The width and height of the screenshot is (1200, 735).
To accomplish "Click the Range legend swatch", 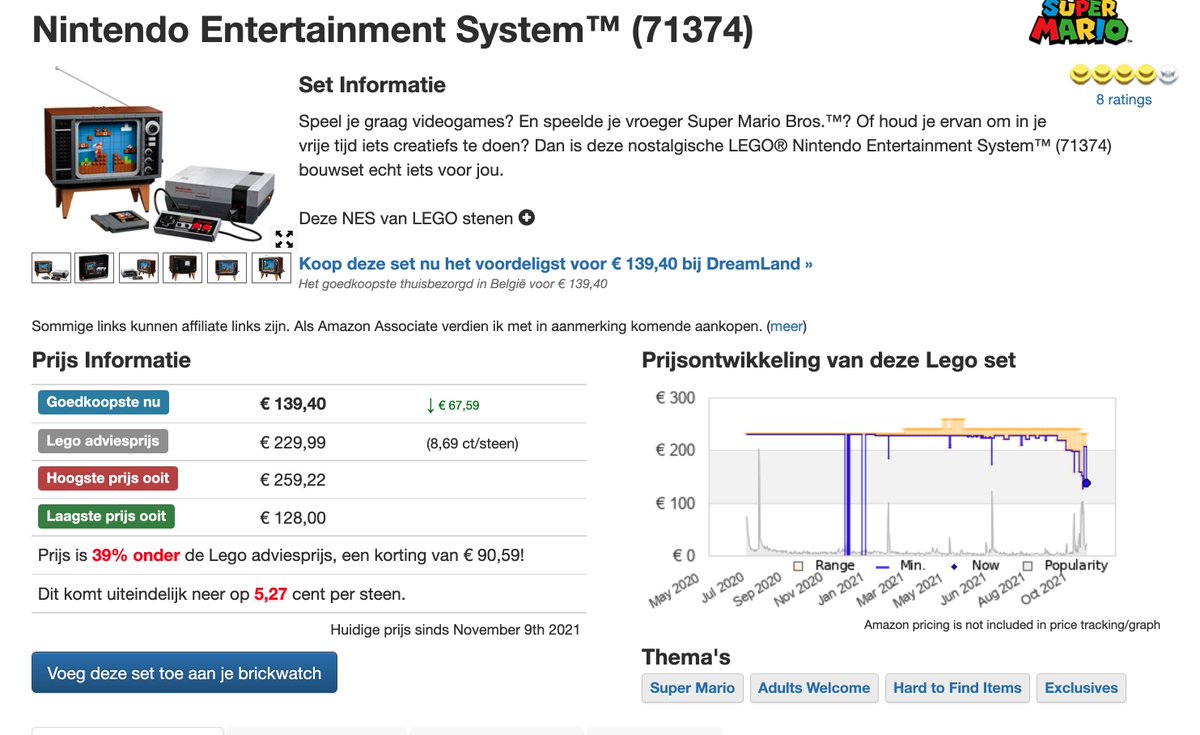I will [x=798, y=566].
